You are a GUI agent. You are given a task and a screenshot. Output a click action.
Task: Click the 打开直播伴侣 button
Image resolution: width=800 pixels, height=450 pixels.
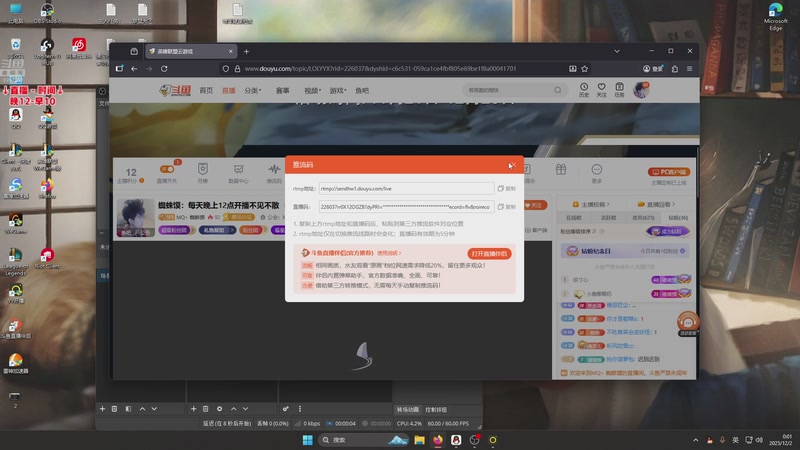click(489, 254)
